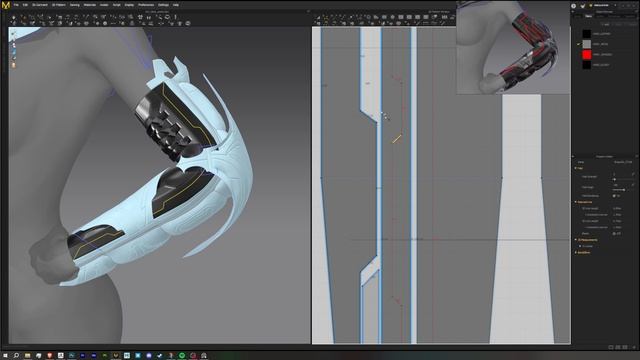Open the Sewing menu
The width and height of the screenshot is (640, 360).
coord(75,5)
